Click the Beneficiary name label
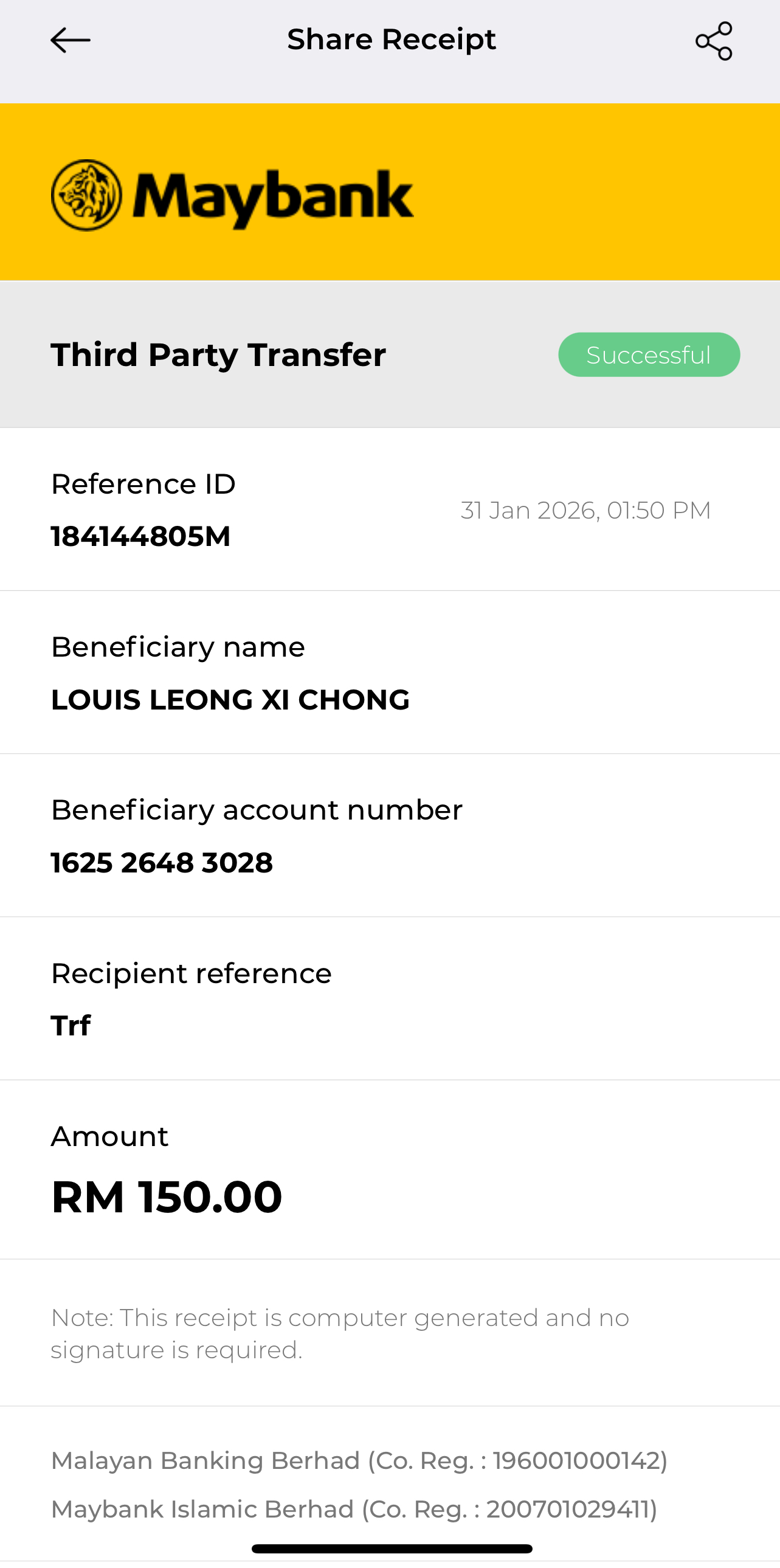 (x=178, y=647)
